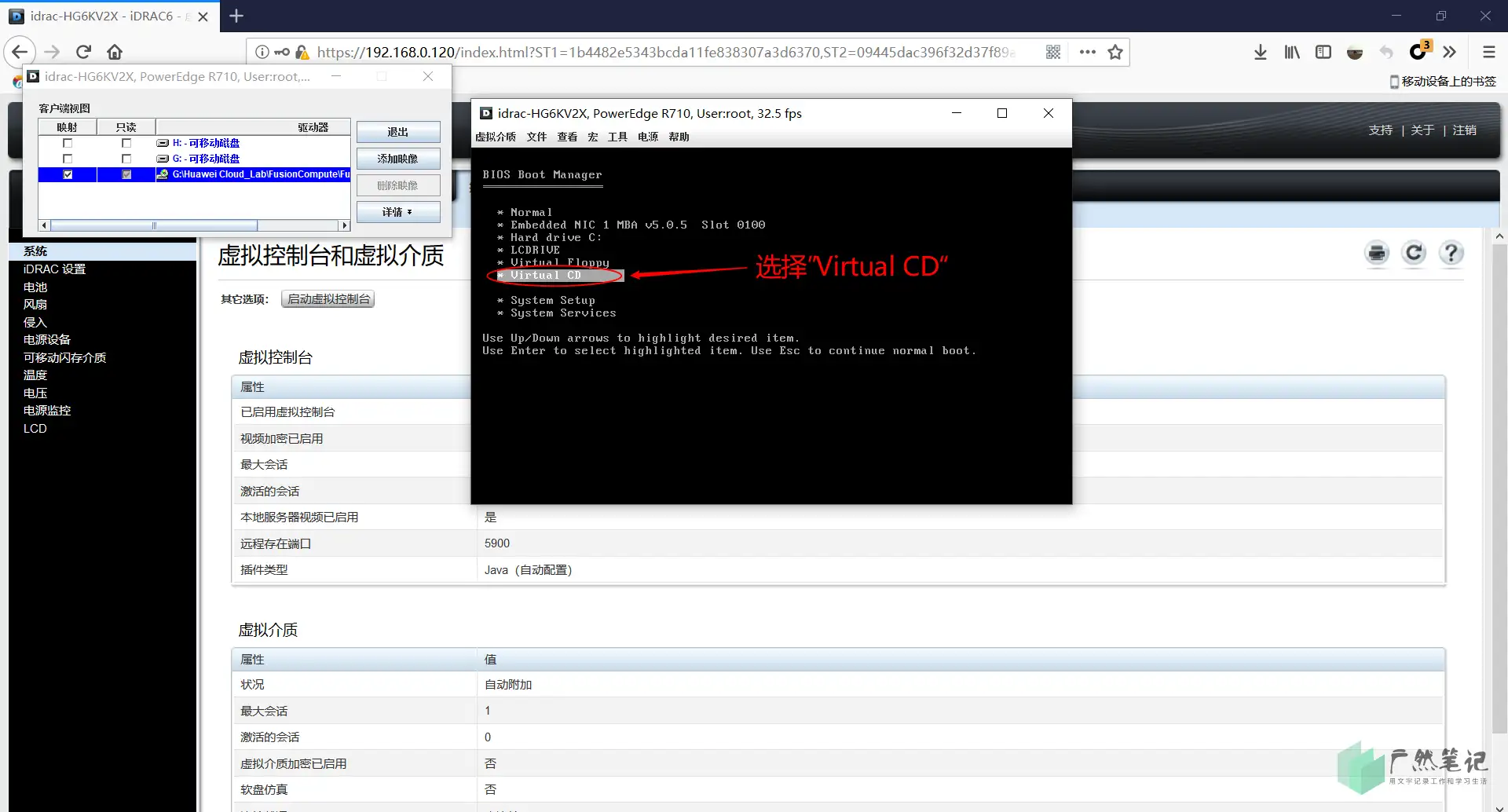
Task: Uncheck 映射 for the FusionCompute image row
Action: coord(68,174)
